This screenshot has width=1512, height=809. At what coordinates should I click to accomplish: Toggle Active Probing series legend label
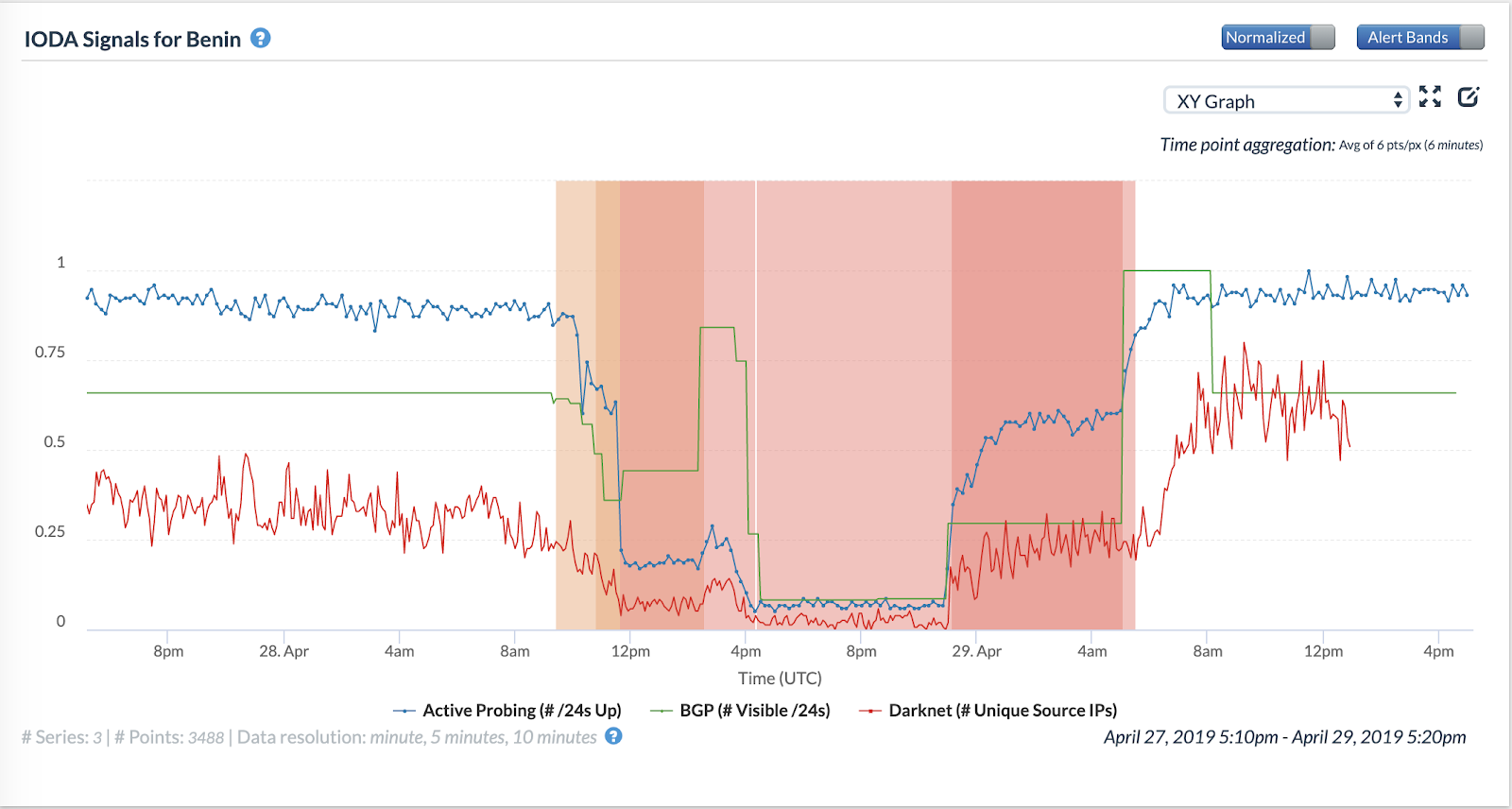point(522,711)
